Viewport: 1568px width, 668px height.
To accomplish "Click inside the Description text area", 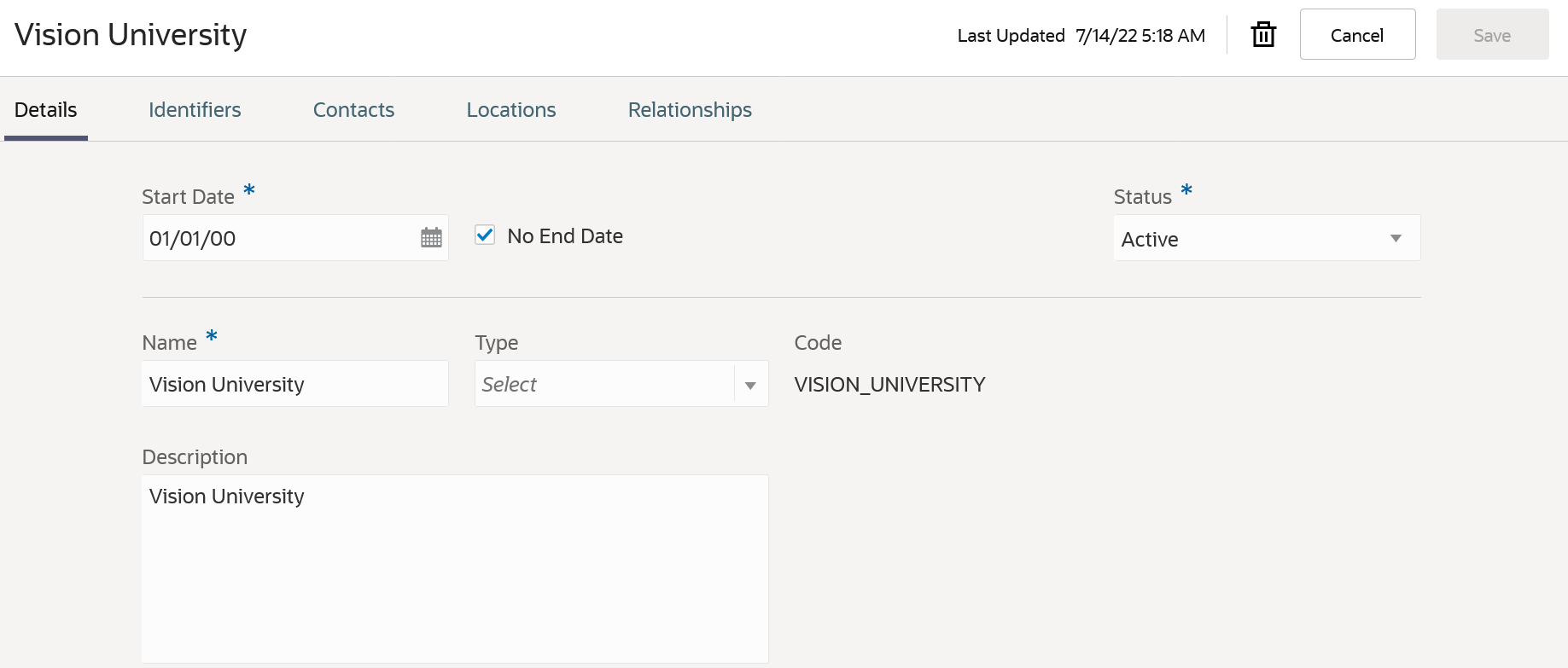I will click(455, 568).
